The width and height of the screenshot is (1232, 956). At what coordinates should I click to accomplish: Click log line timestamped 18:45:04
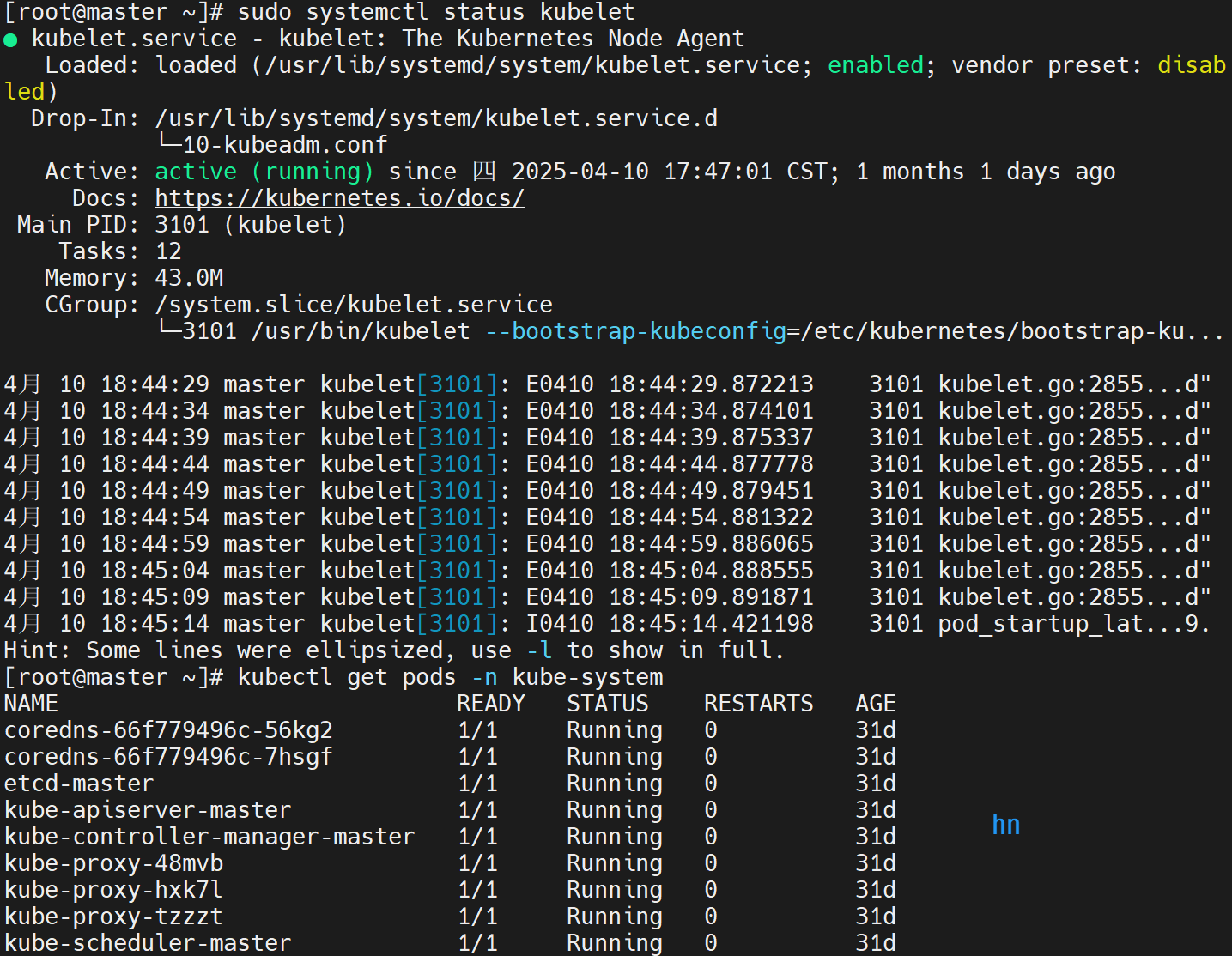point(607,570)
